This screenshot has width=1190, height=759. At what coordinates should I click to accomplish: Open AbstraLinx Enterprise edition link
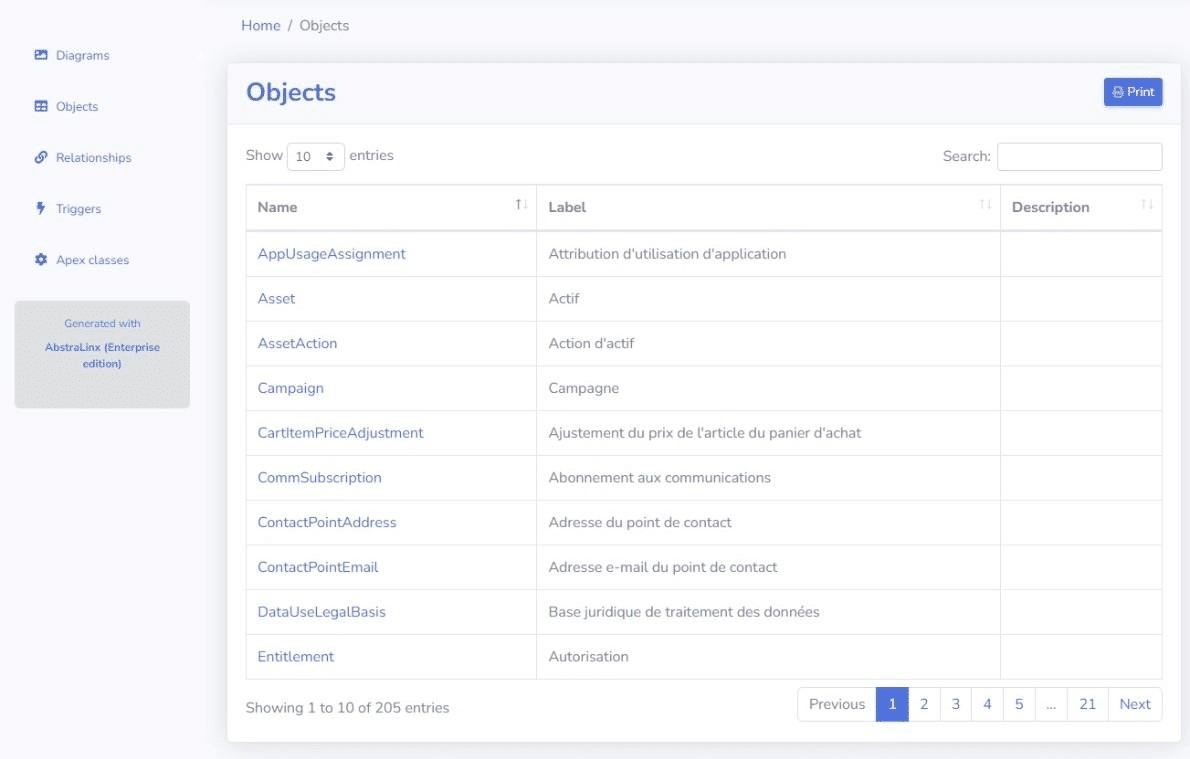(102, 356)
